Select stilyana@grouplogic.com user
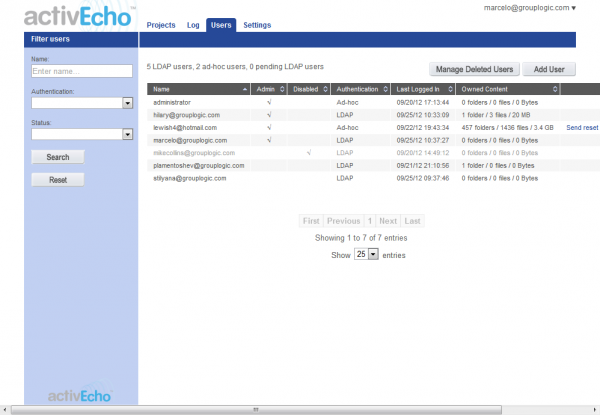The width and height of the screenshot is (600, 415). [189, 178]
